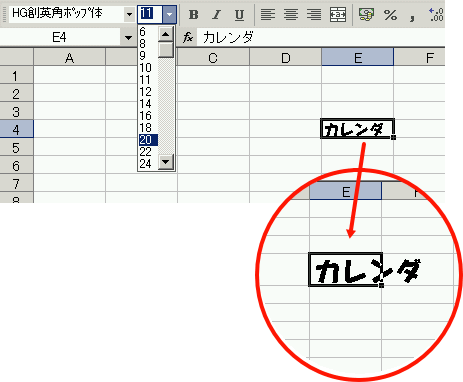
Task: Open the Name Box dropdown arrow
Action: (128, 38)
